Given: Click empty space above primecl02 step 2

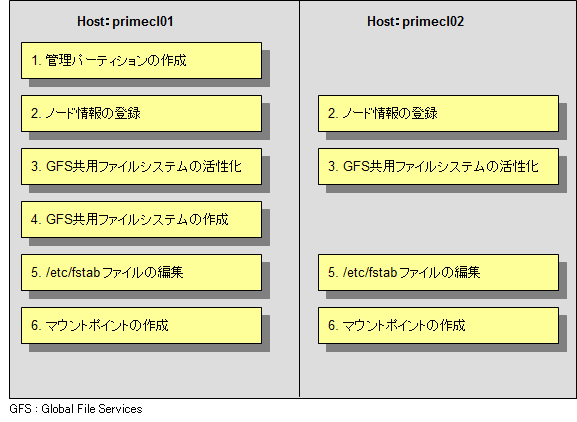Looking at the screenshot, I should tap(438, 61).
